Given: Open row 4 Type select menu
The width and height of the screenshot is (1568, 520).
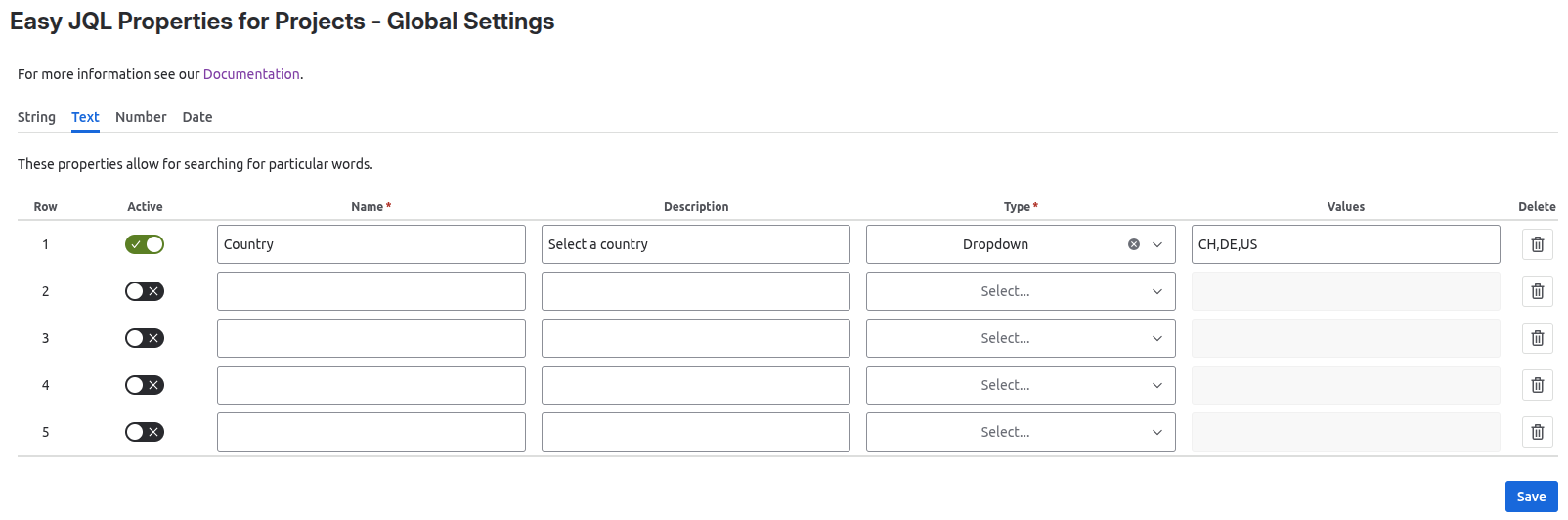Looking at the screenshot, I should point(1020,385).
